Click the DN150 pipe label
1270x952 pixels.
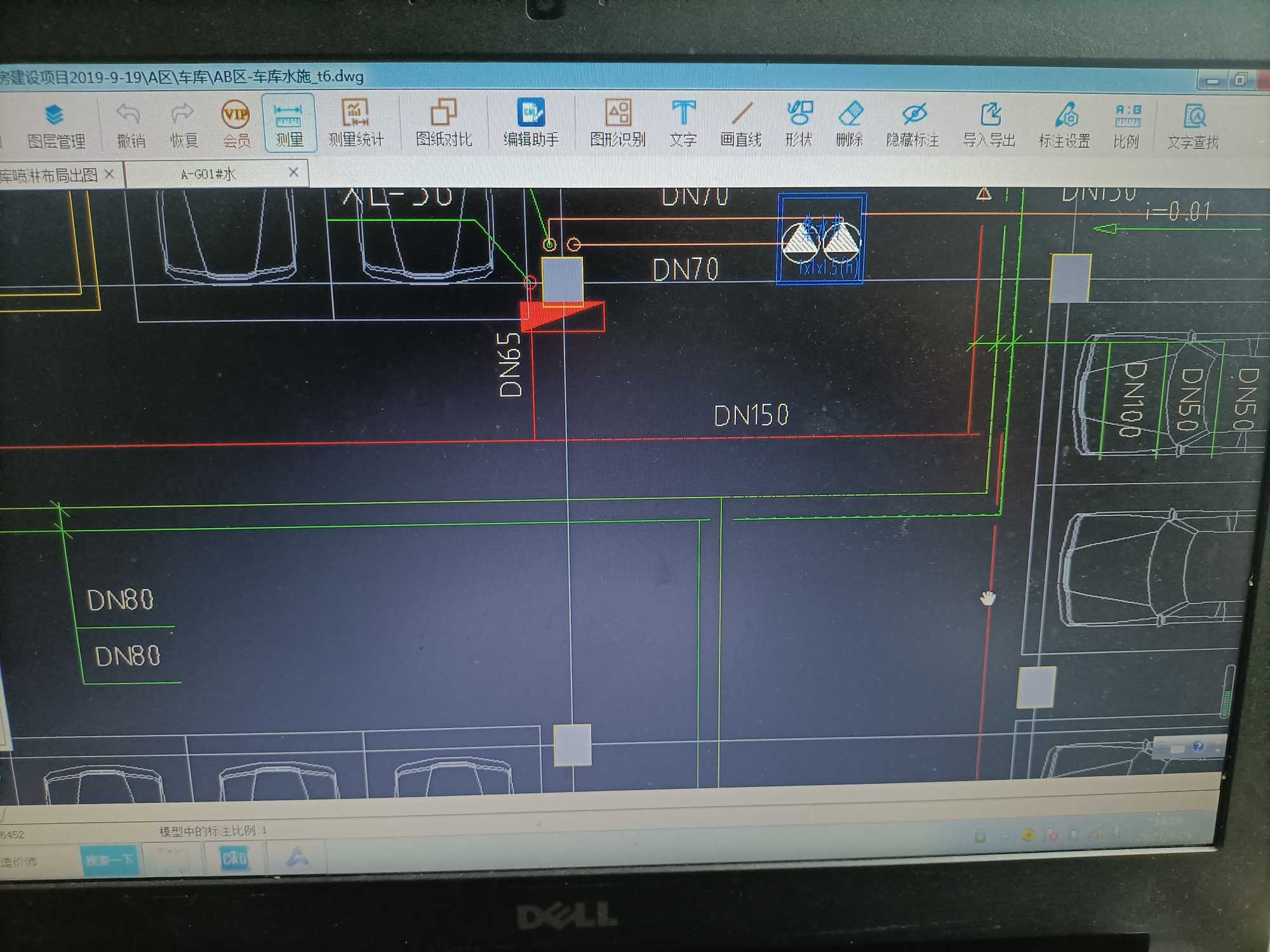point(752,416)
